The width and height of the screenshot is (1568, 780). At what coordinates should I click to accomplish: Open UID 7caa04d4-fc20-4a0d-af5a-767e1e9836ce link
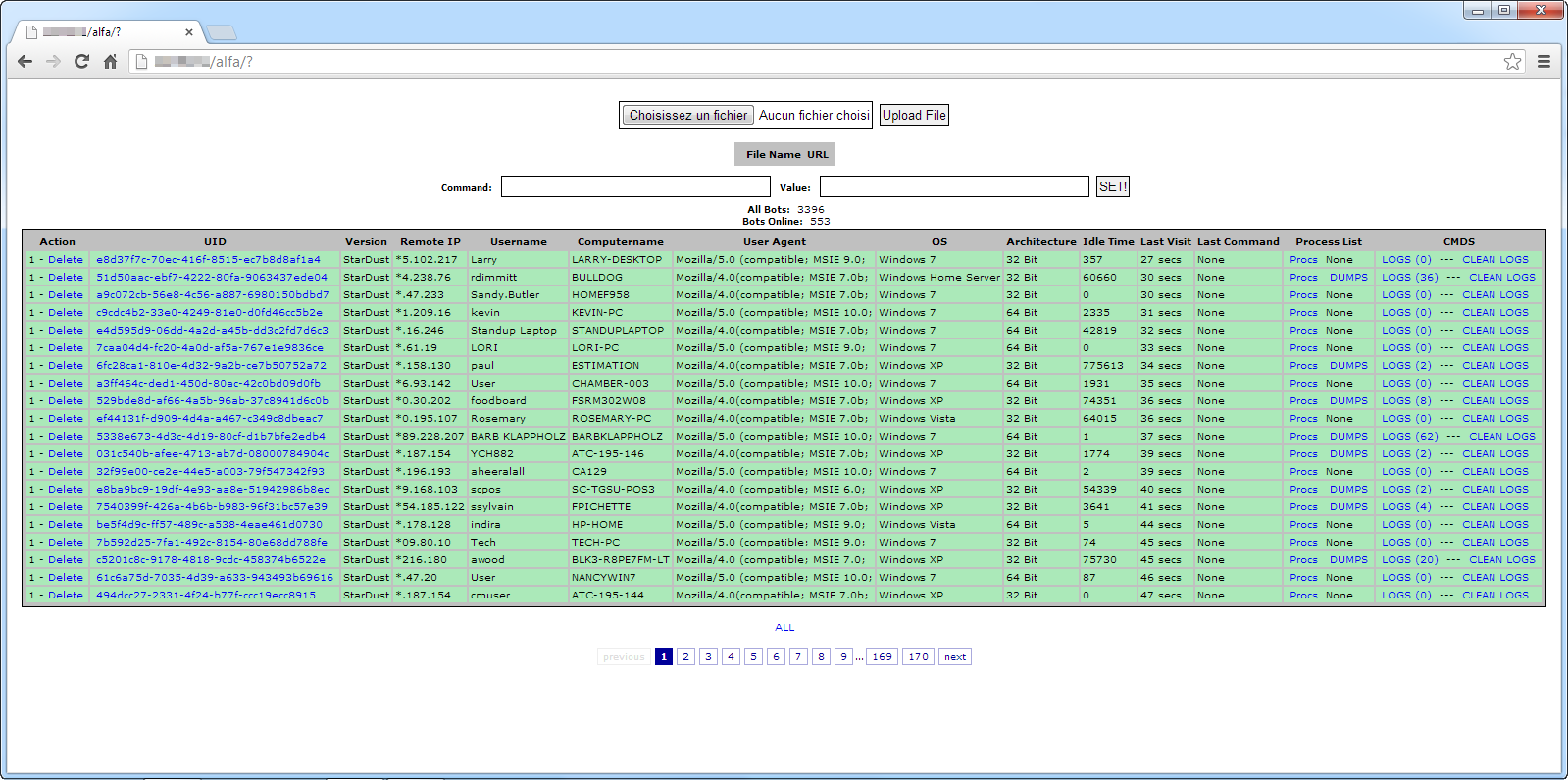(210, 348)
